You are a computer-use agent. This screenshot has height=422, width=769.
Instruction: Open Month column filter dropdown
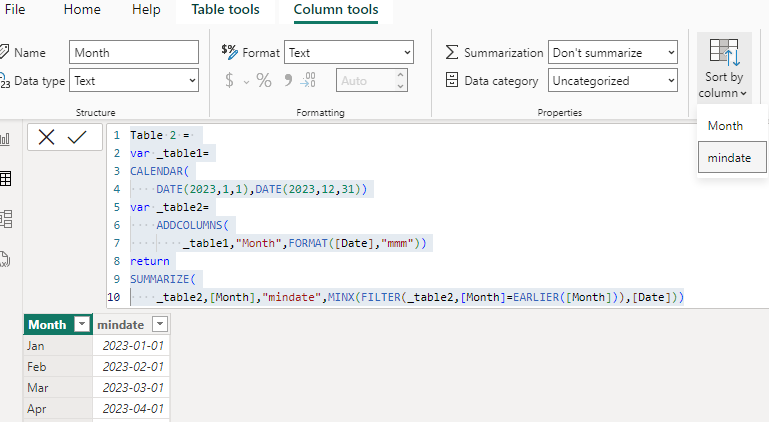82,324
